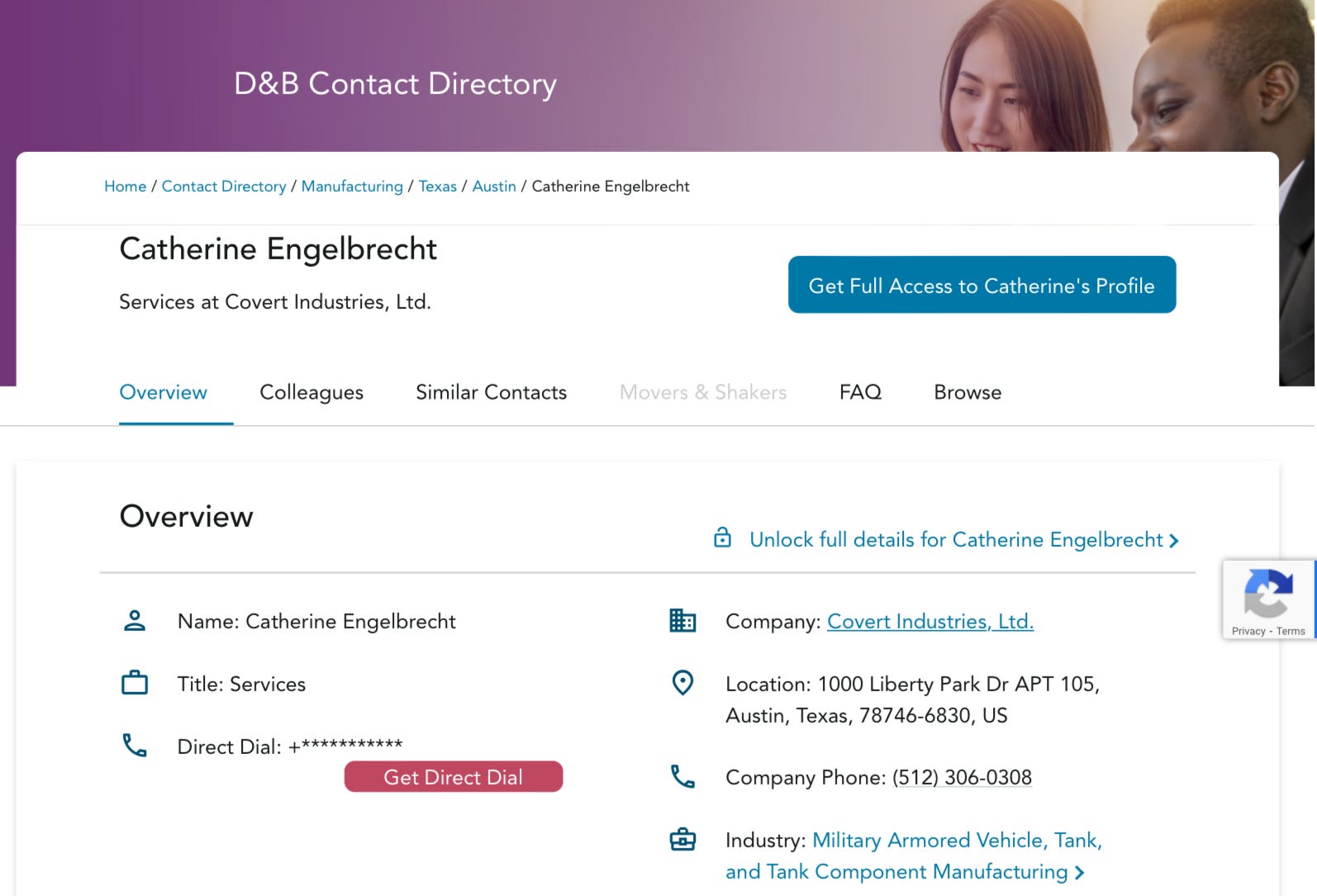Click the D&B Contact Directory header title
The image size is (1317, 896).
click(395, 83)
